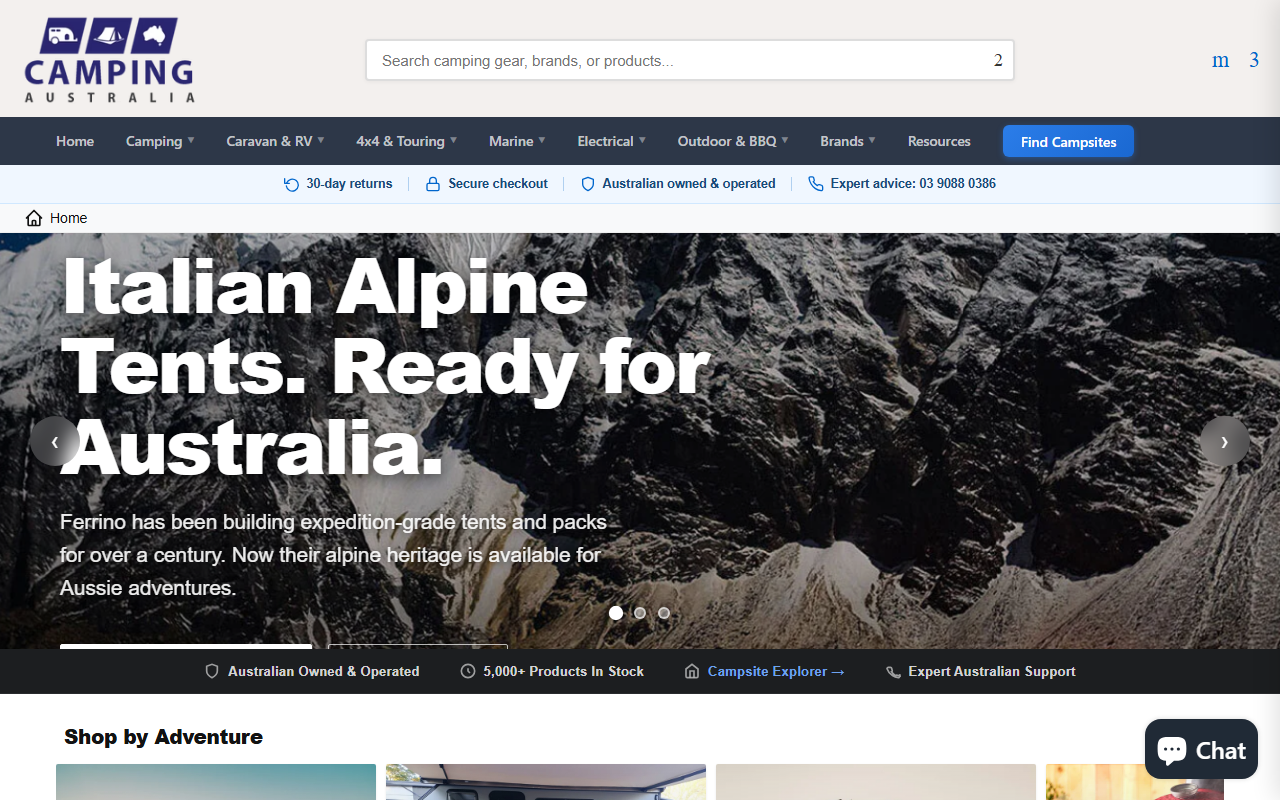Viewport: 1280px width, 800px height.
Task: Click the breadcrumb home icon
Action: point(34,218)
